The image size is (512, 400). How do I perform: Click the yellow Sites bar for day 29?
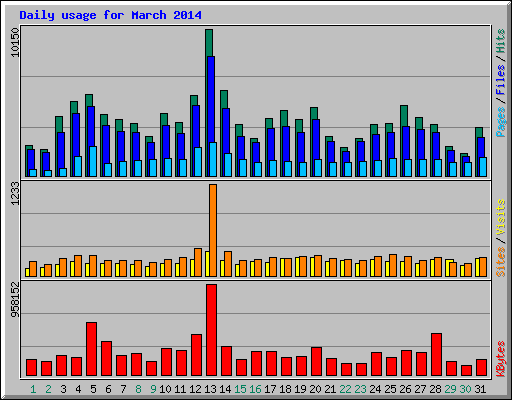pos(449,268)
